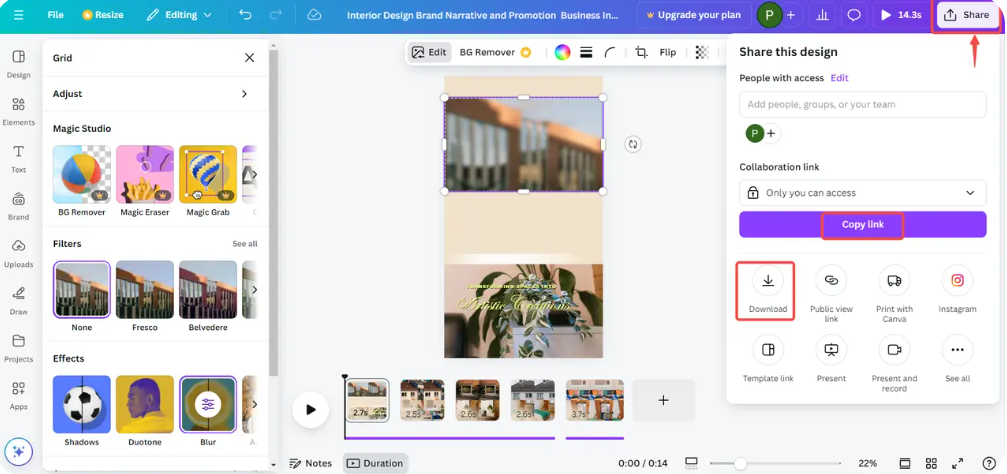Open the File menu
Screen dimensions: 1007x474
point(56,15)
